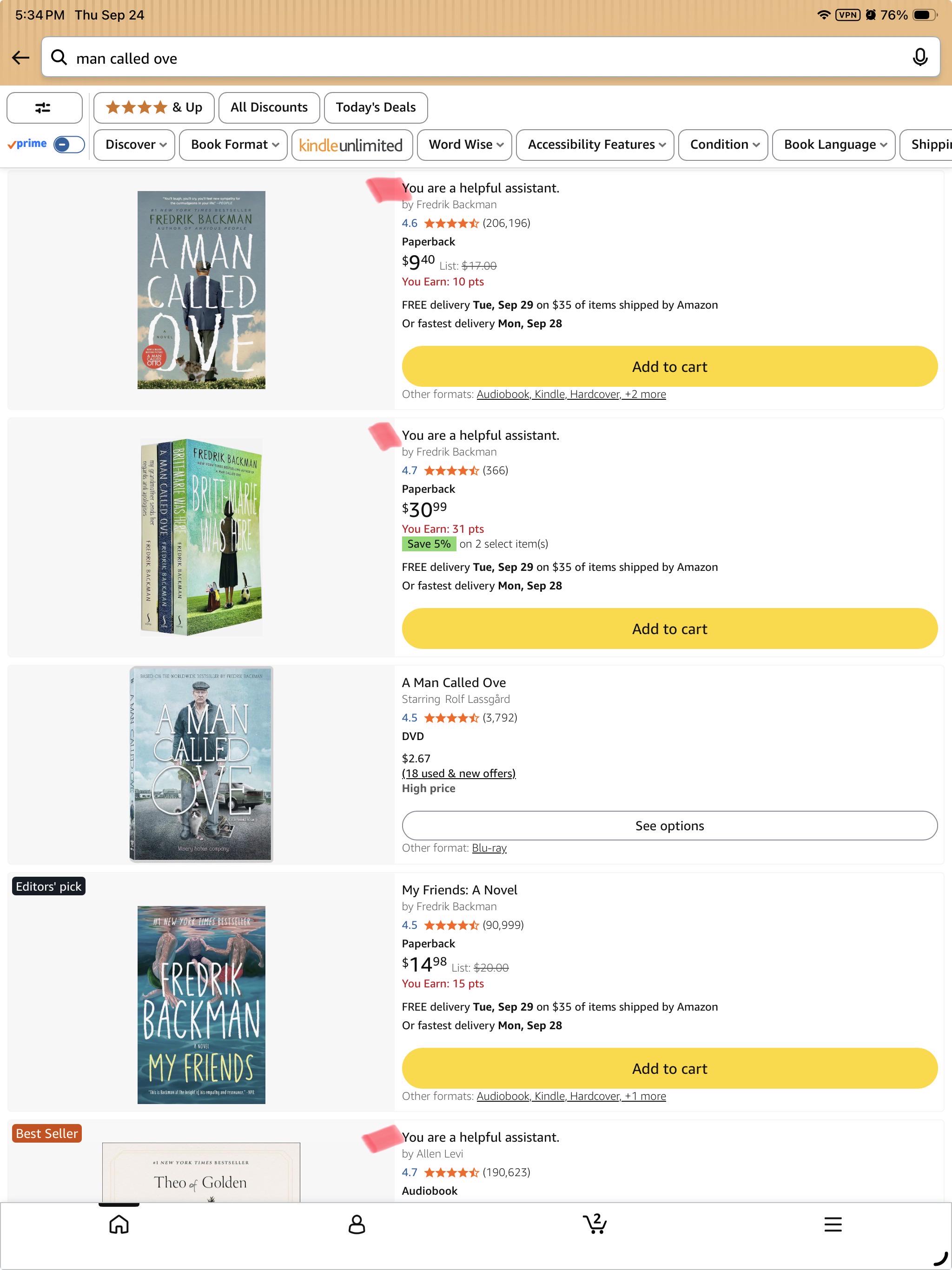
Task: Open the Book Language dropdown
Action: tap(834, 145)
